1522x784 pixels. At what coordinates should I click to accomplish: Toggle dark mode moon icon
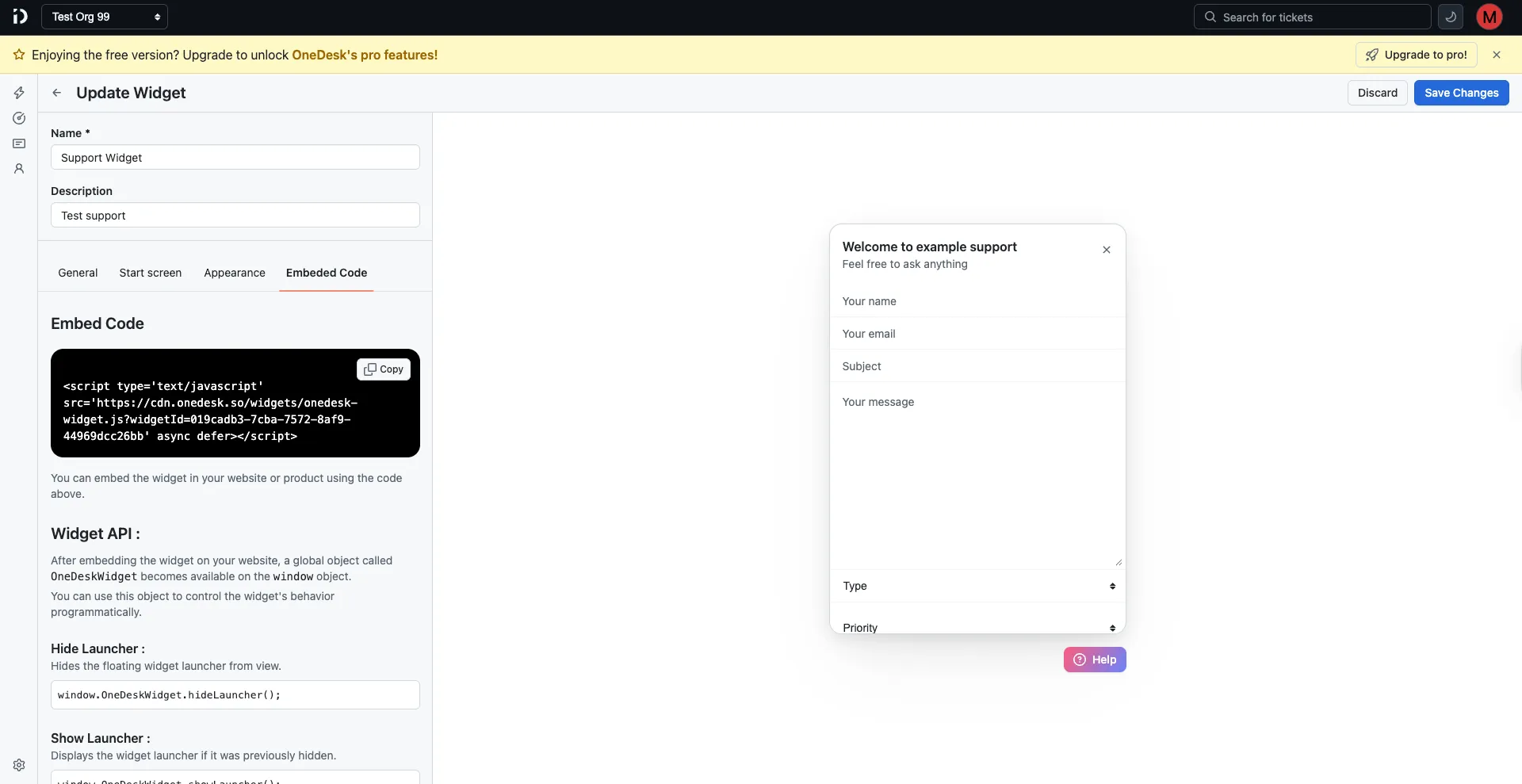pos(1450,17)
